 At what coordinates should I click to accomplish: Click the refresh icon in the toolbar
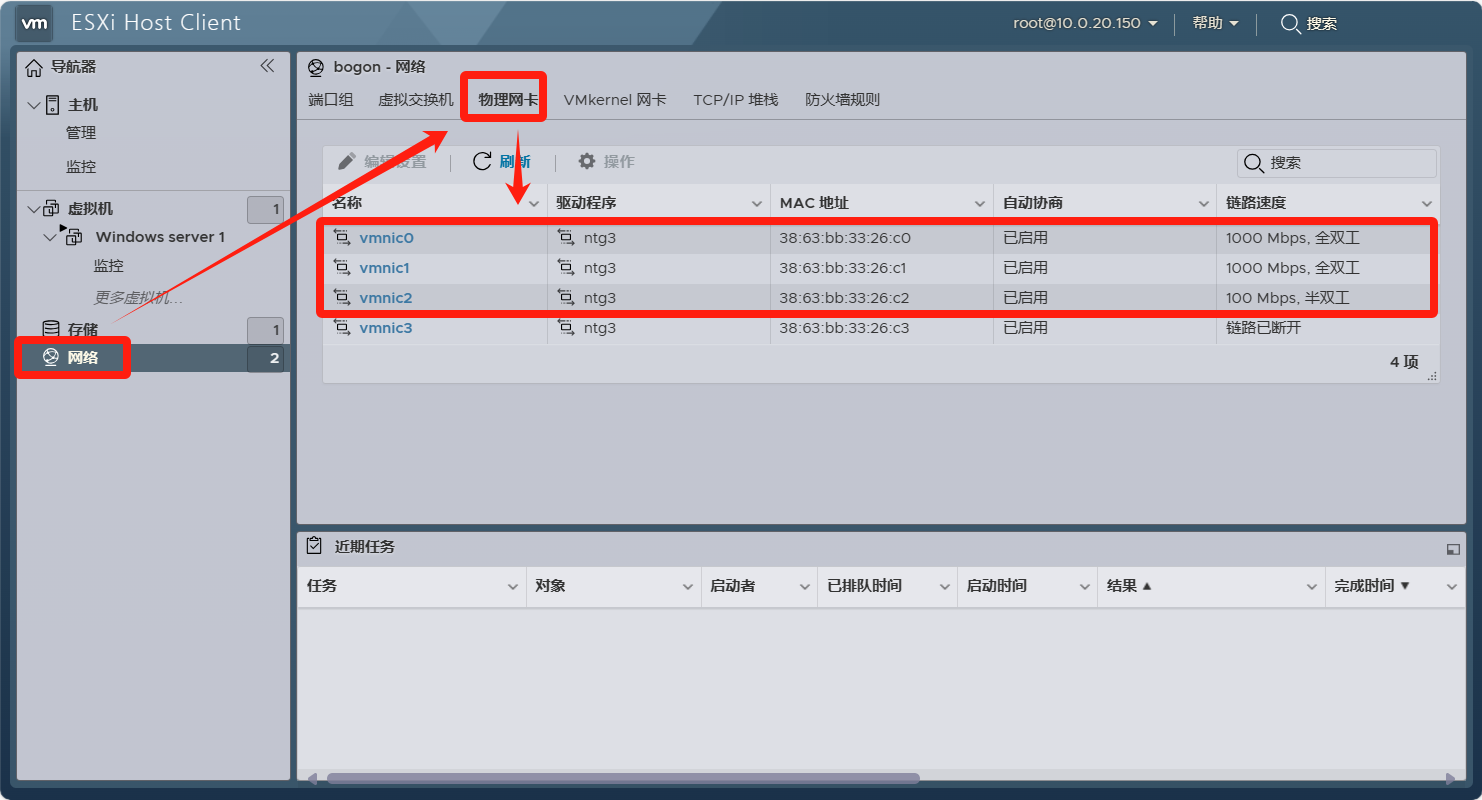482,162
